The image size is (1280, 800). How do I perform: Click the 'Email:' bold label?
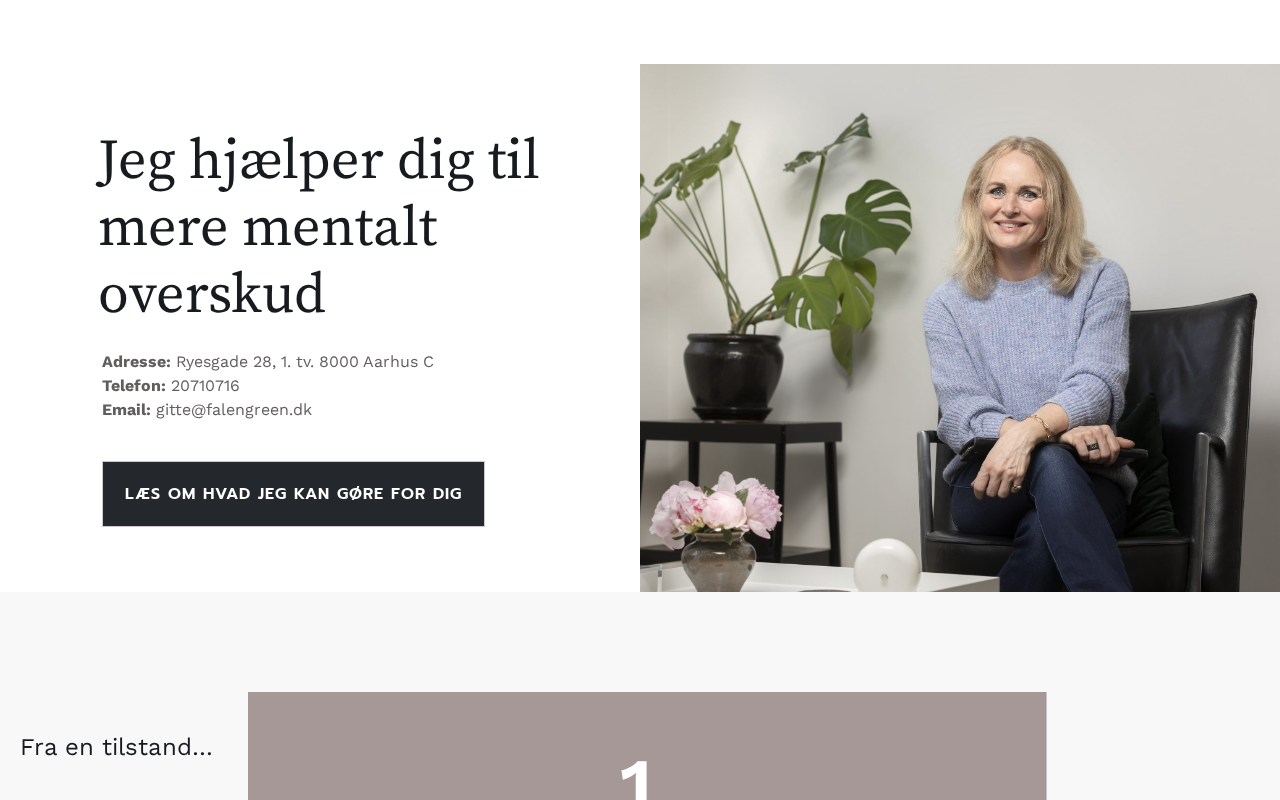coord(126,410)
